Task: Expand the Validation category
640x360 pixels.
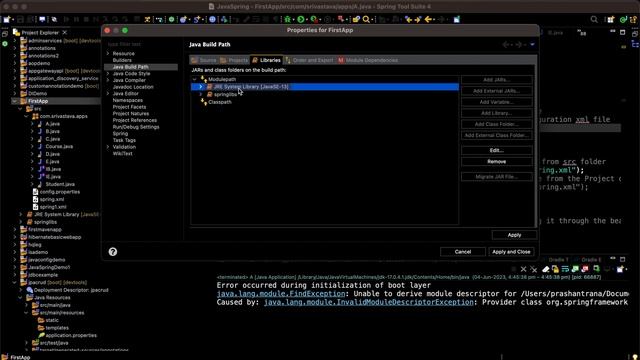Action: 108,147
